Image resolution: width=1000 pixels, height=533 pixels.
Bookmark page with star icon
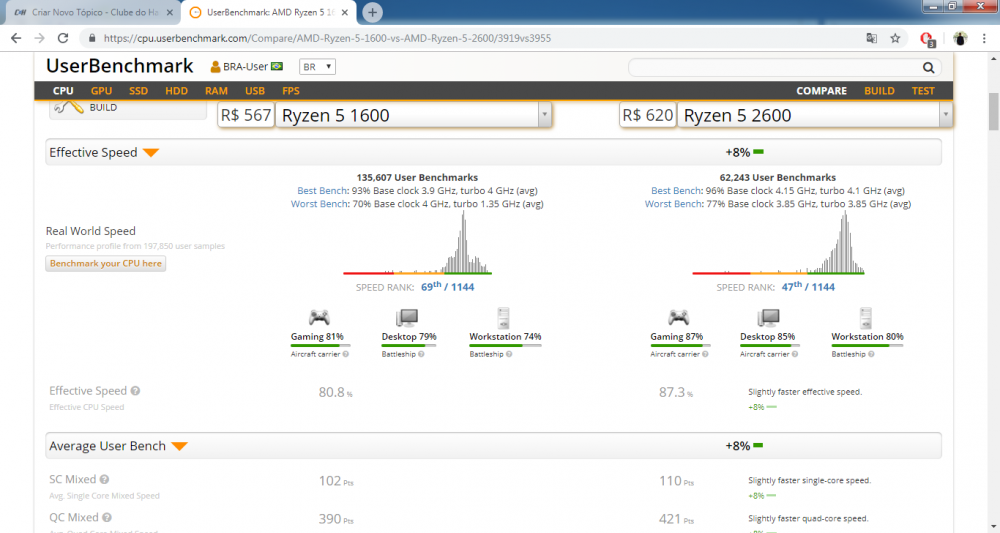[x=896, y=38]
